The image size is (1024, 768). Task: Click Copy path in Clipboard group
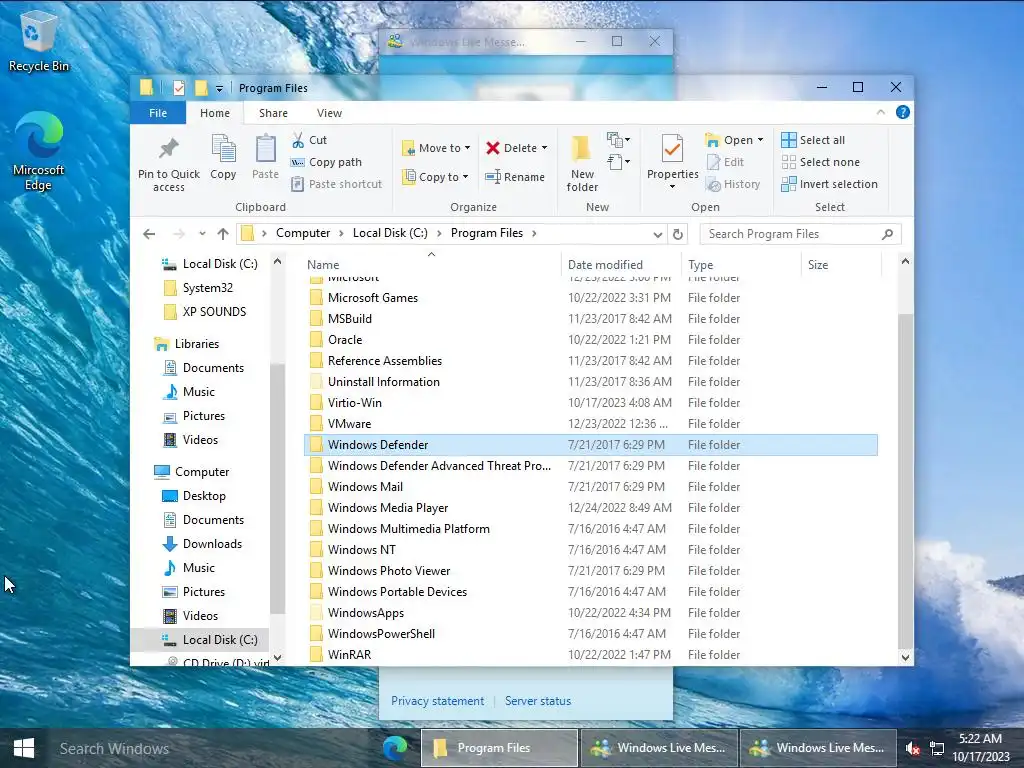(x=327, y=162)
